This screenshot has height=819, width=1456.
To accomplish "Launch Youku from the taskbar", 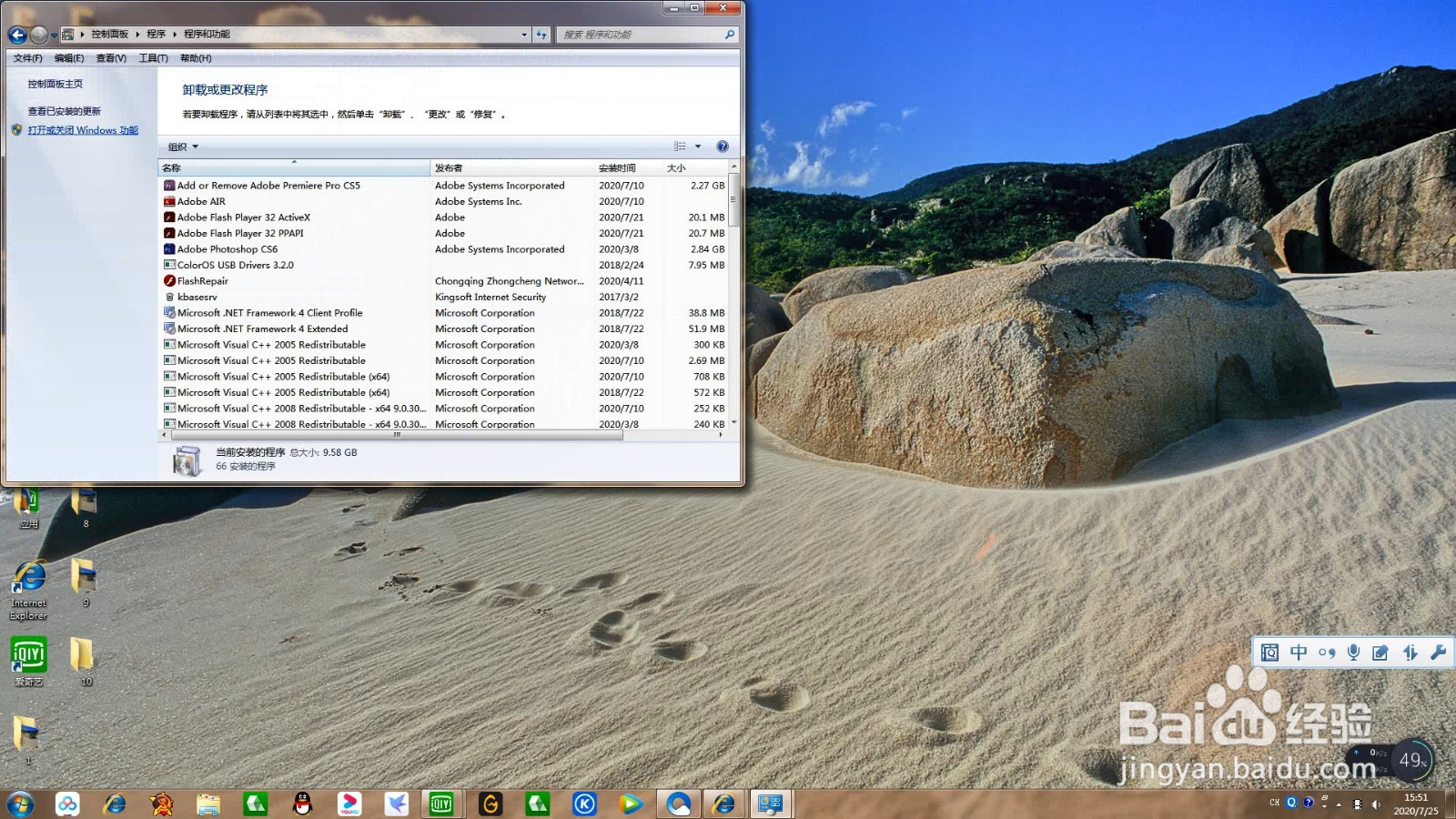I will point(349,804).
